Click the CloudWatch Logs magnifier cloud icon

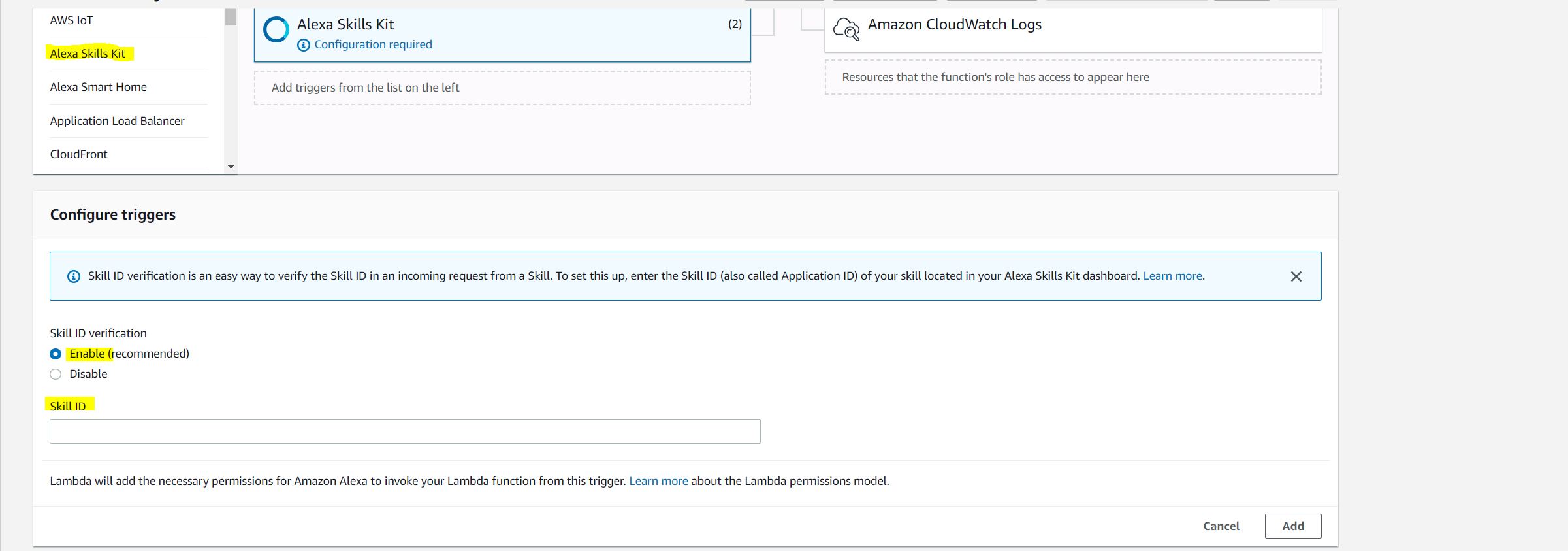point(846,29)
